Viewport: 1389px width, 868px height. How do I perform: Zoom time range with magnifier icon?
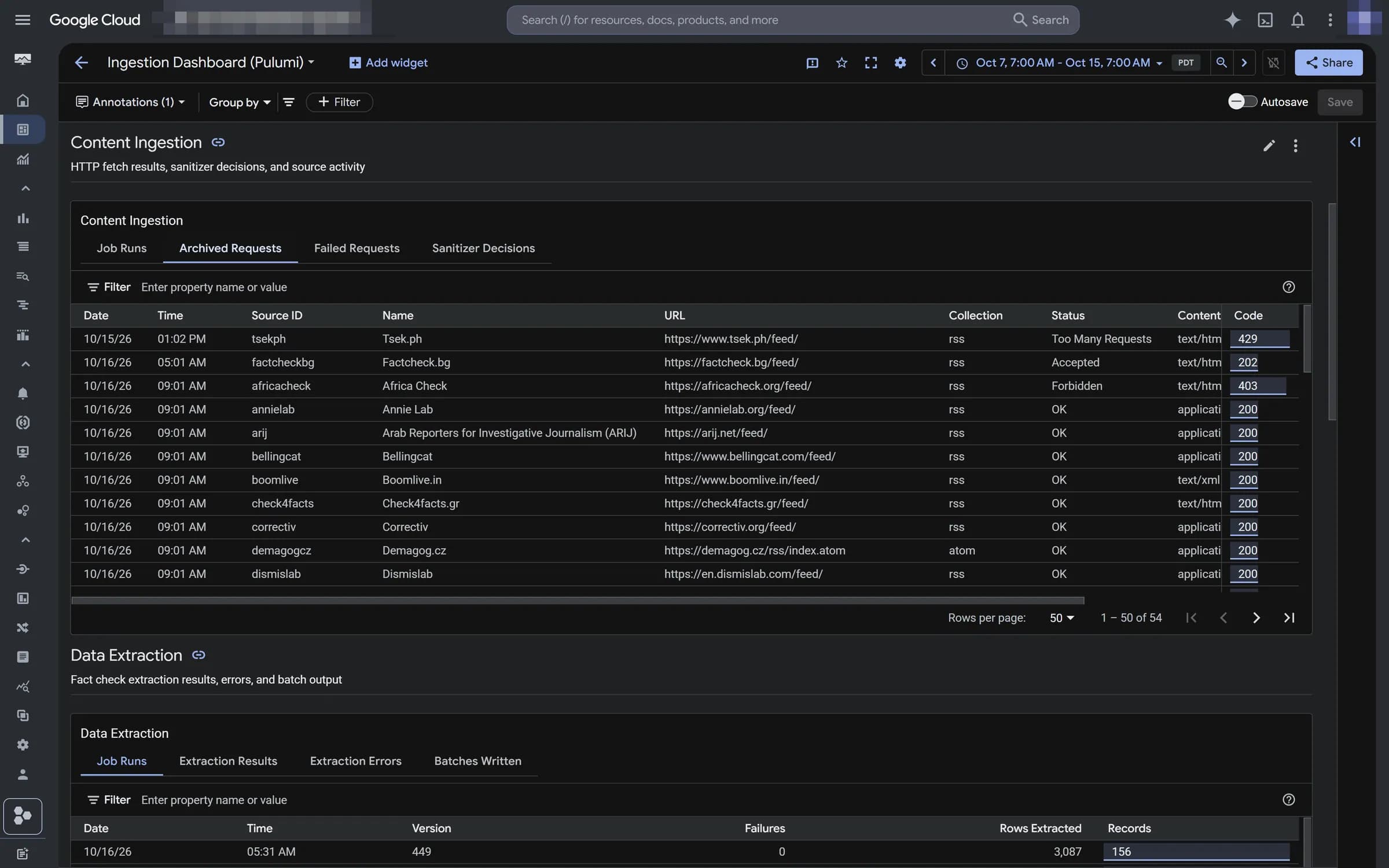pyautogui.click(x=1221, y=62)
